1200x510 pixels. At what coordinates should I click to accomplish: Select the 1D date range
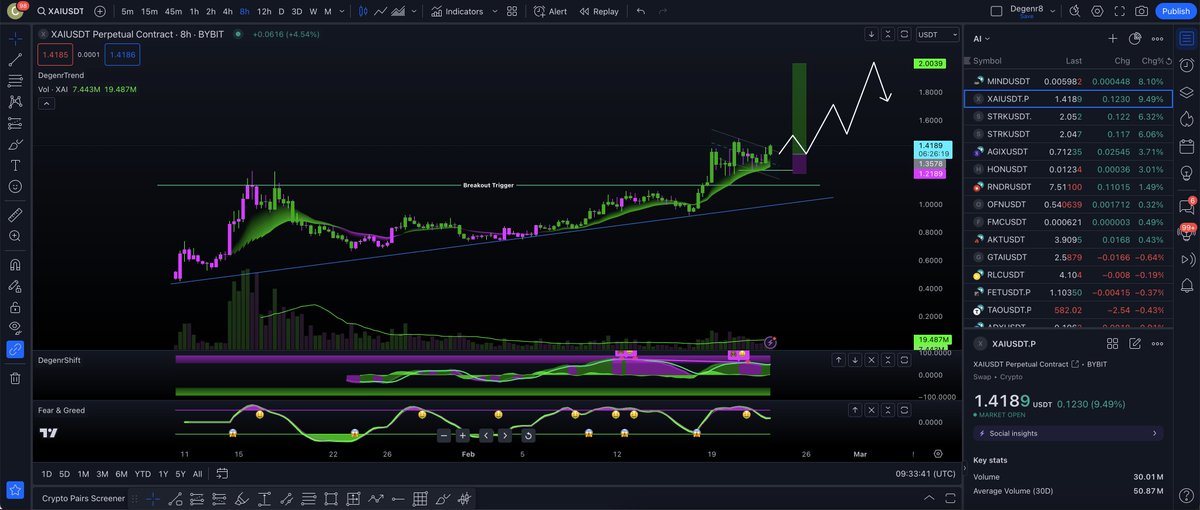47,473
